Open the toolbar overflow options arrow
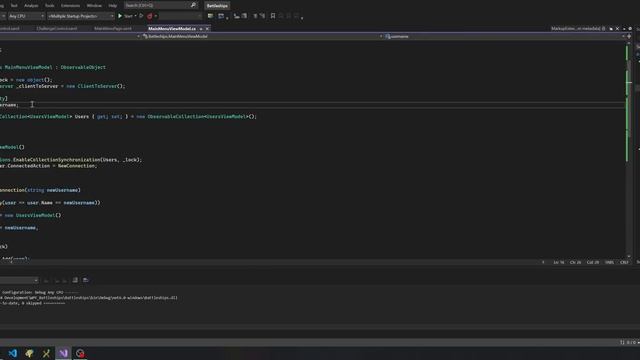Viewport: 640px width, 360px height. [302, 17]
